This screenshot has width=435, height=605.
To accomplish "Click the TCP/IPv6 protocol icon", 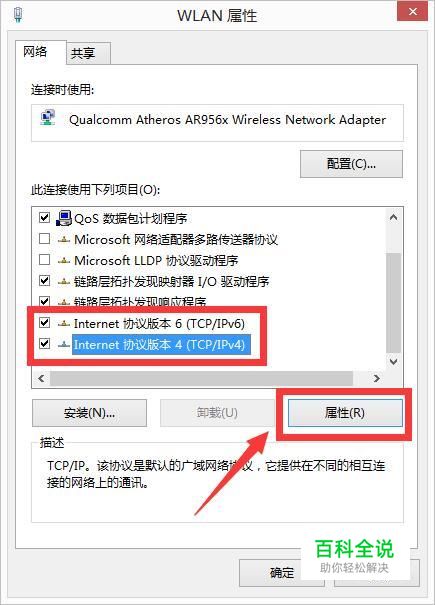I will point(64,324).
